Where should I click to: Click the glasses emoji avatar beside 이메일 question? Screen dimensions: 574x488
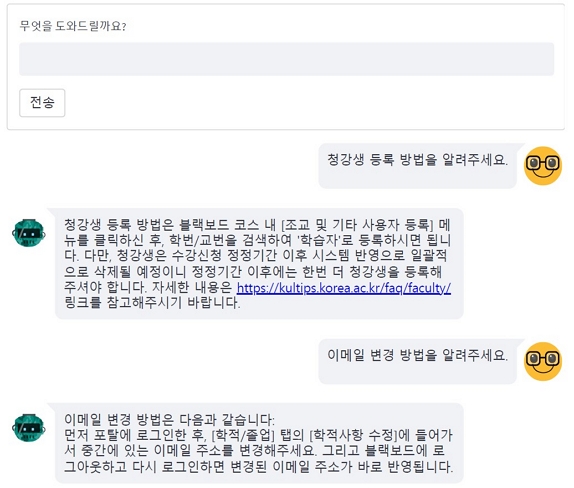click(x=543, y=361)
